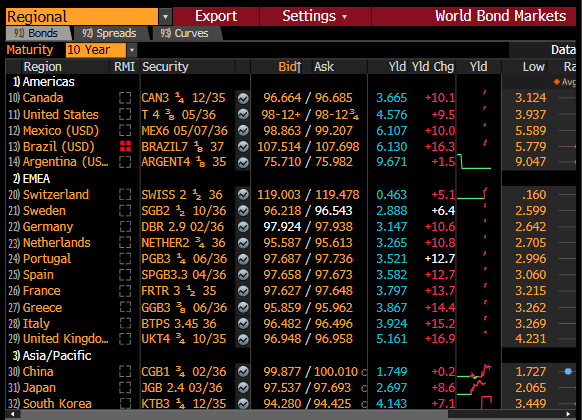Sort by the Yld Chg column header
This screenshot has height=420, width=582.
point(433,67)
